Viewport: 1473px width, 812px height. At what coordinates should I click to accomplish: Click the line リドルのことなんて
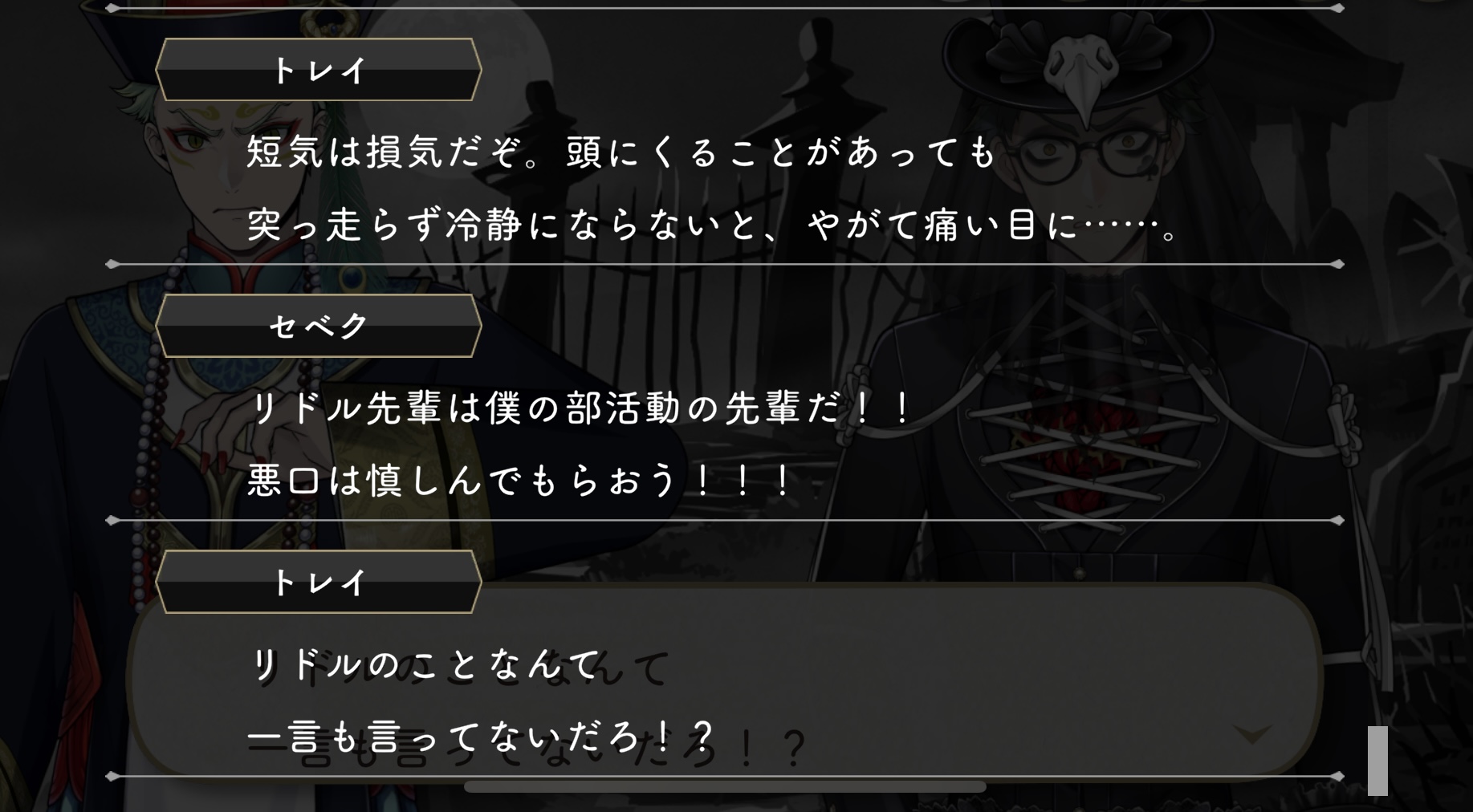(x=425, y=664)
